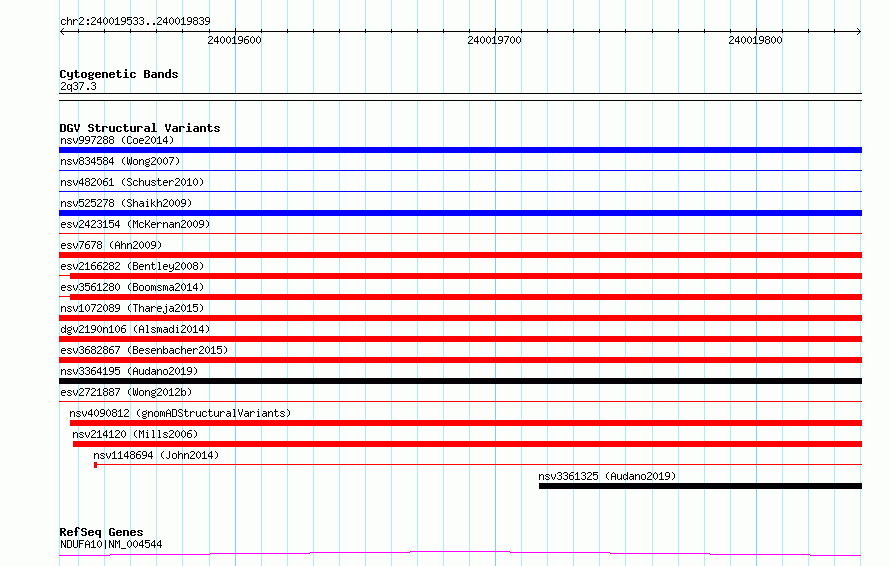This screenshot has width=890, height=566.
Task: Select the red bar under esv3561280
Action: point(466,297)
